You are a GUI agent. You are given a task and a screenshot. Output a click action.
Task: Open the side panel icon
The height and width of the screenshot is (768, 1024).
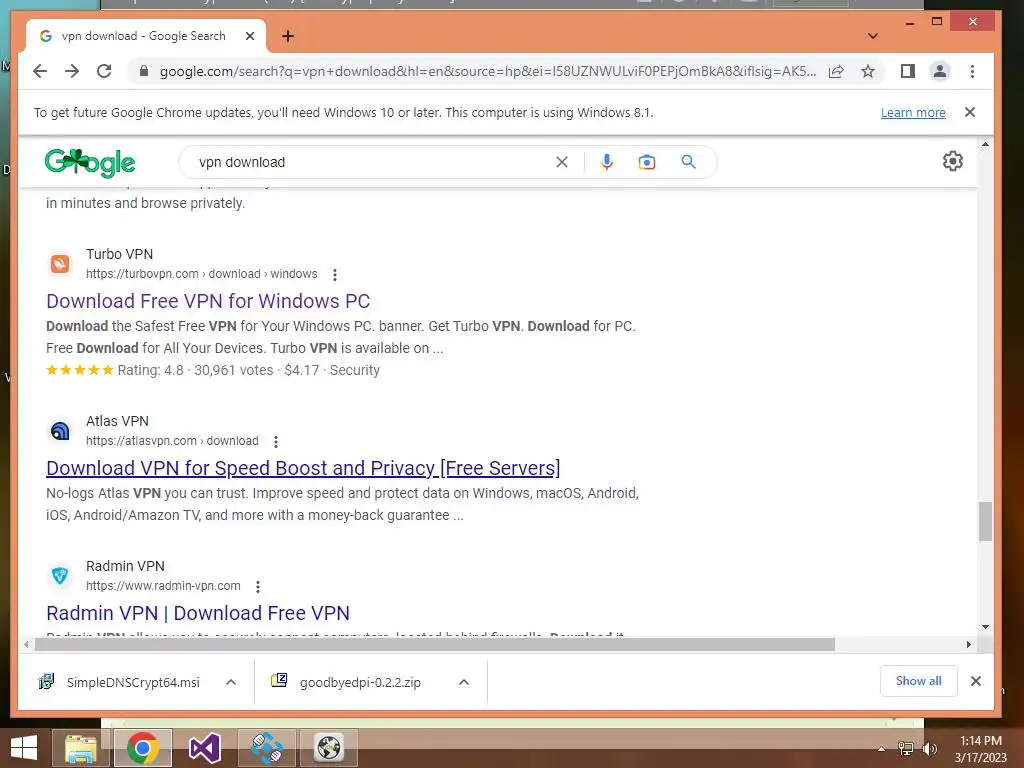(908, 71)
